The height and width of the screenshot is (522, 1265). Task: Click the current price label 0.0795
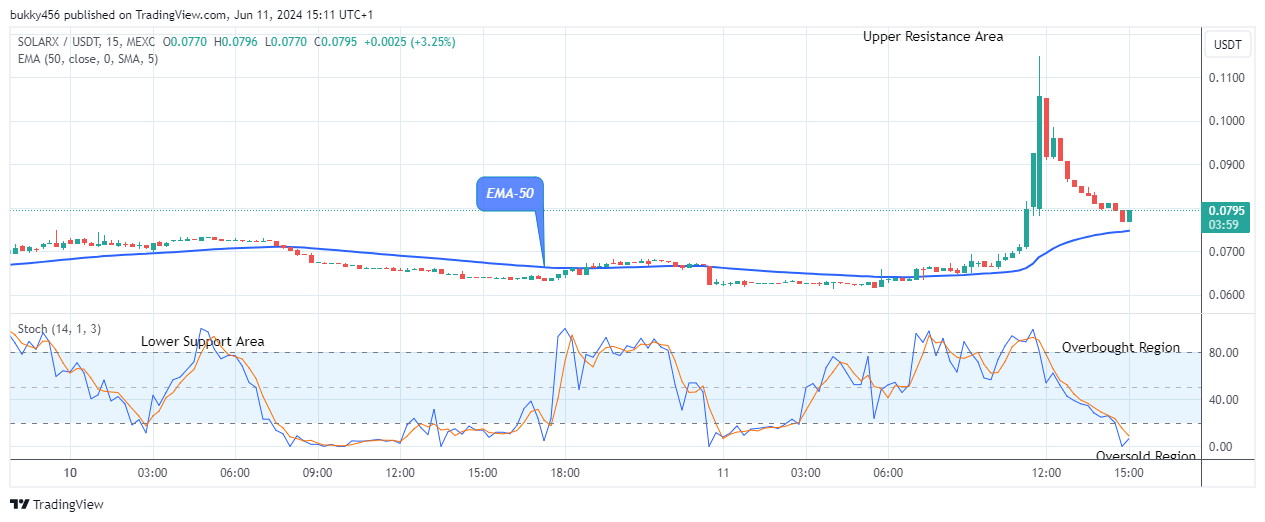pos(1227,211)
